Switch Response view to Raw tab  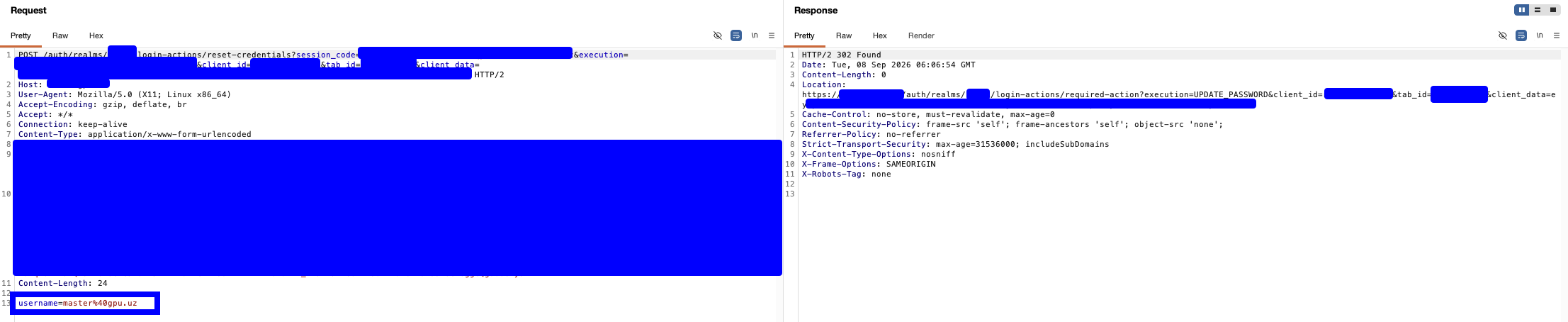[844, 35]
